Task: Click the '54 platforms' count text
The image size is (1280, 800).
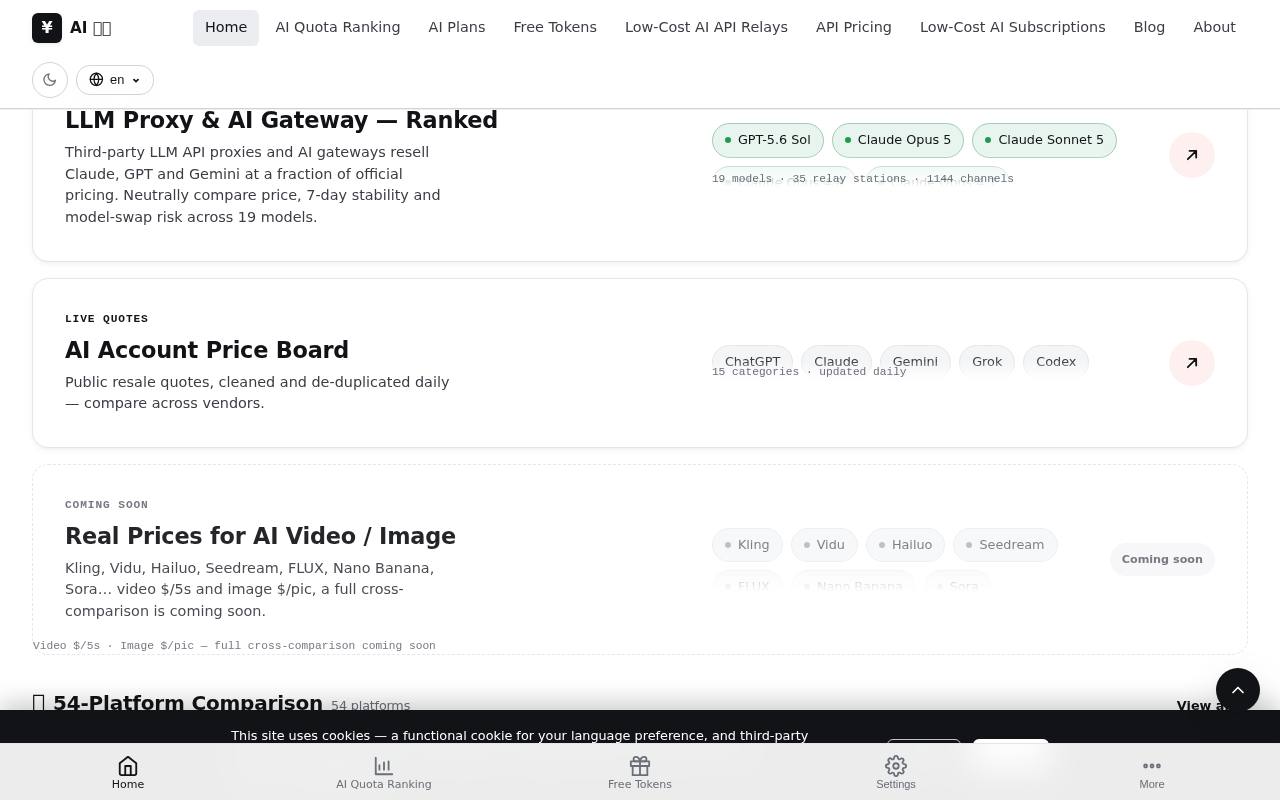Action: pyautogui.click(x=370, y=706)
